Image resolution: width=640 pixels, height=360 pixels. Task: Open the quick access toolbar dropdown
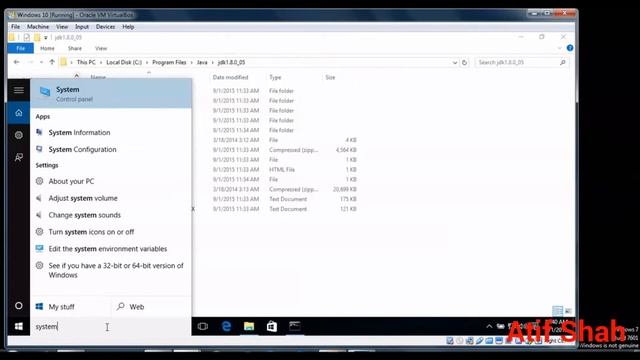tap(46, 38)
